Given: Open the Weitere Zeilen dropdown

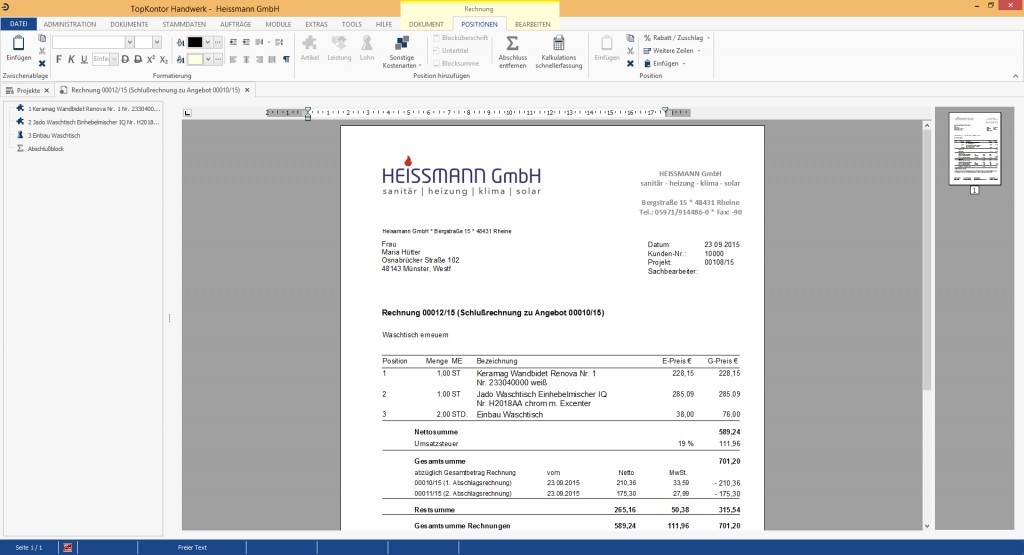Looking at the screenshot, I should (x=671, y=50).
